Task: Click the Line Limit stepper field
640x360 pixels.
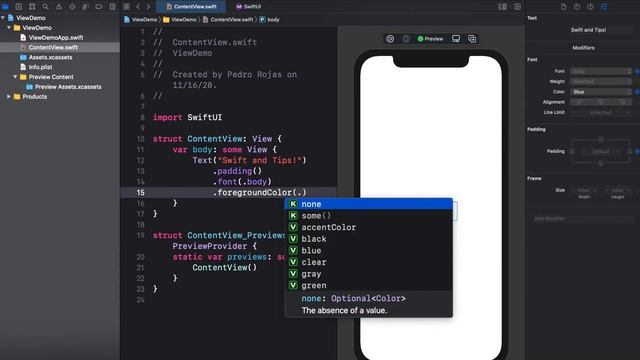Action: point(601,112)
